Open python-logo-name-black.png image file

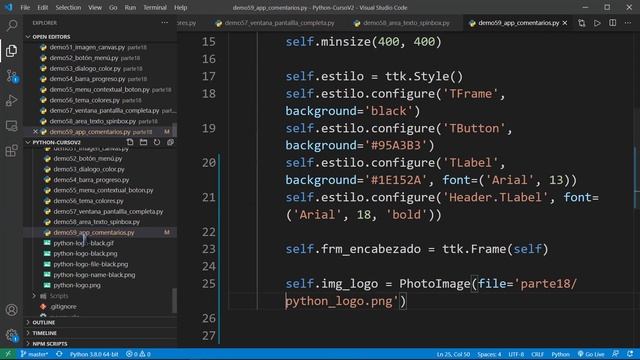(94, 275)
